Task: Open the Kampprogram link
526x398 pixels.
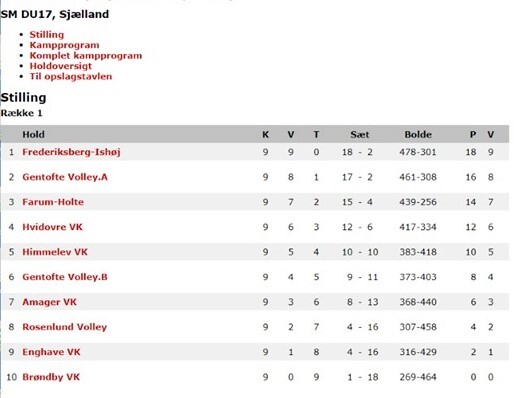Action: (x=64, y=45)
